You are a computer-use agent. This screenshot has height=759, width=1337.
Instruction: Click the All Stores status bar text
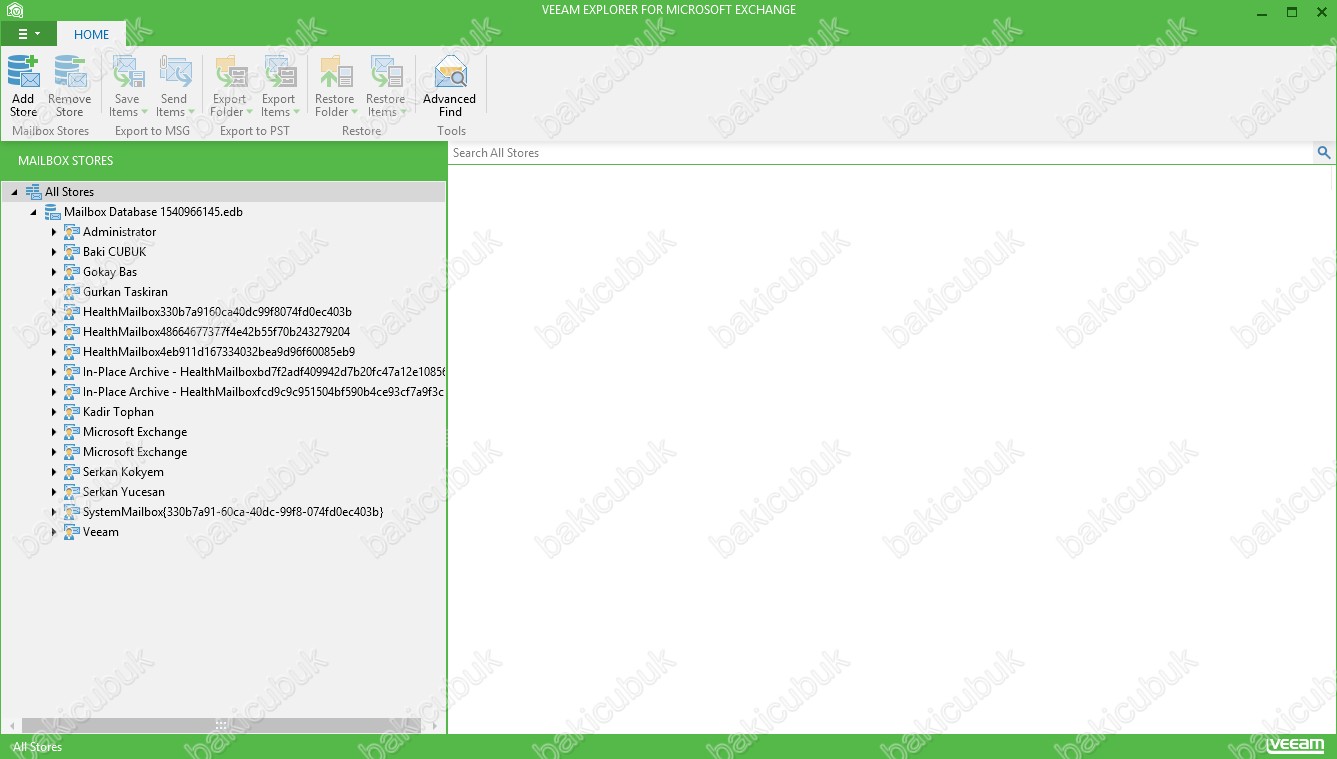(x=38, y=747)
